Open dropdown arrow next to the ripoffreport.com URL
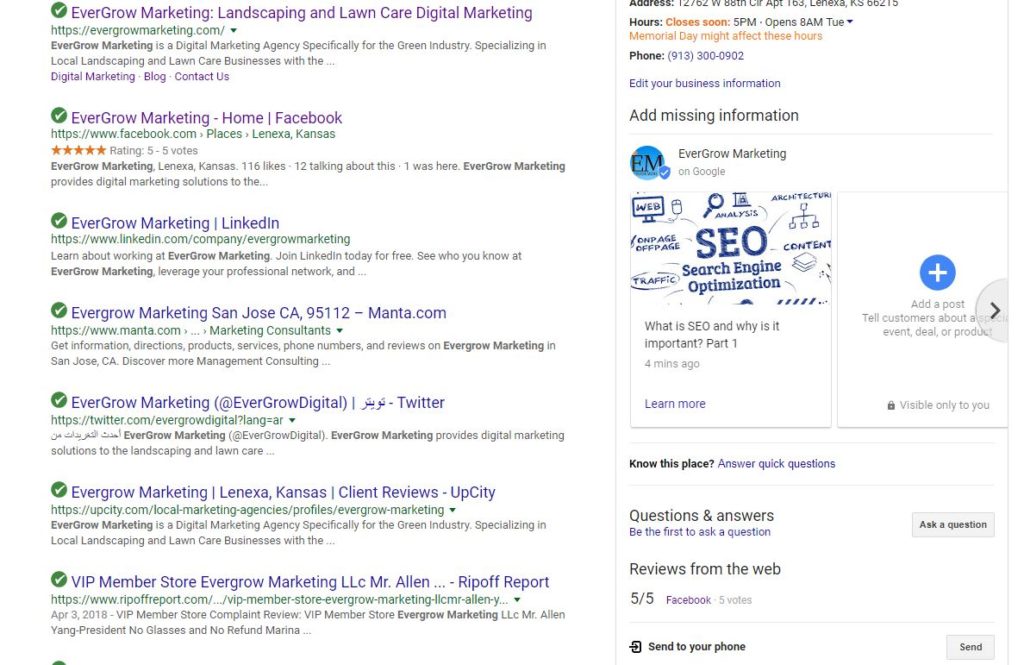This screenshot has width=1024, height=665. (517, 600)
